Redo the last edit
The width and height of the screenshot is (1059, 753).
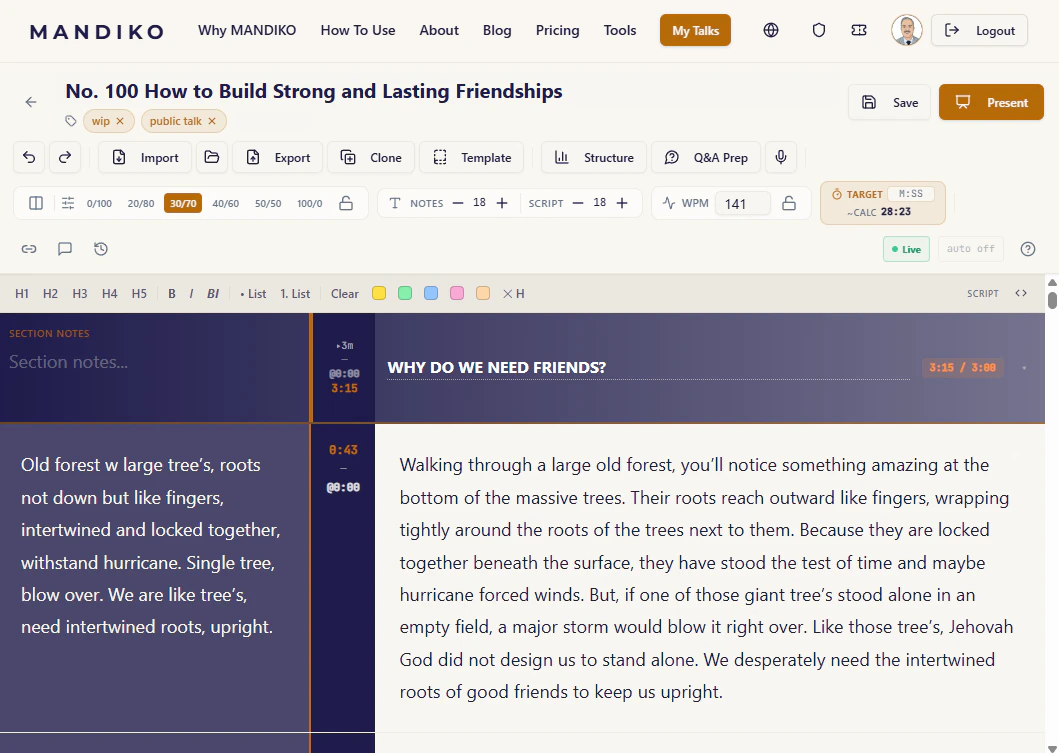(65, 157)
